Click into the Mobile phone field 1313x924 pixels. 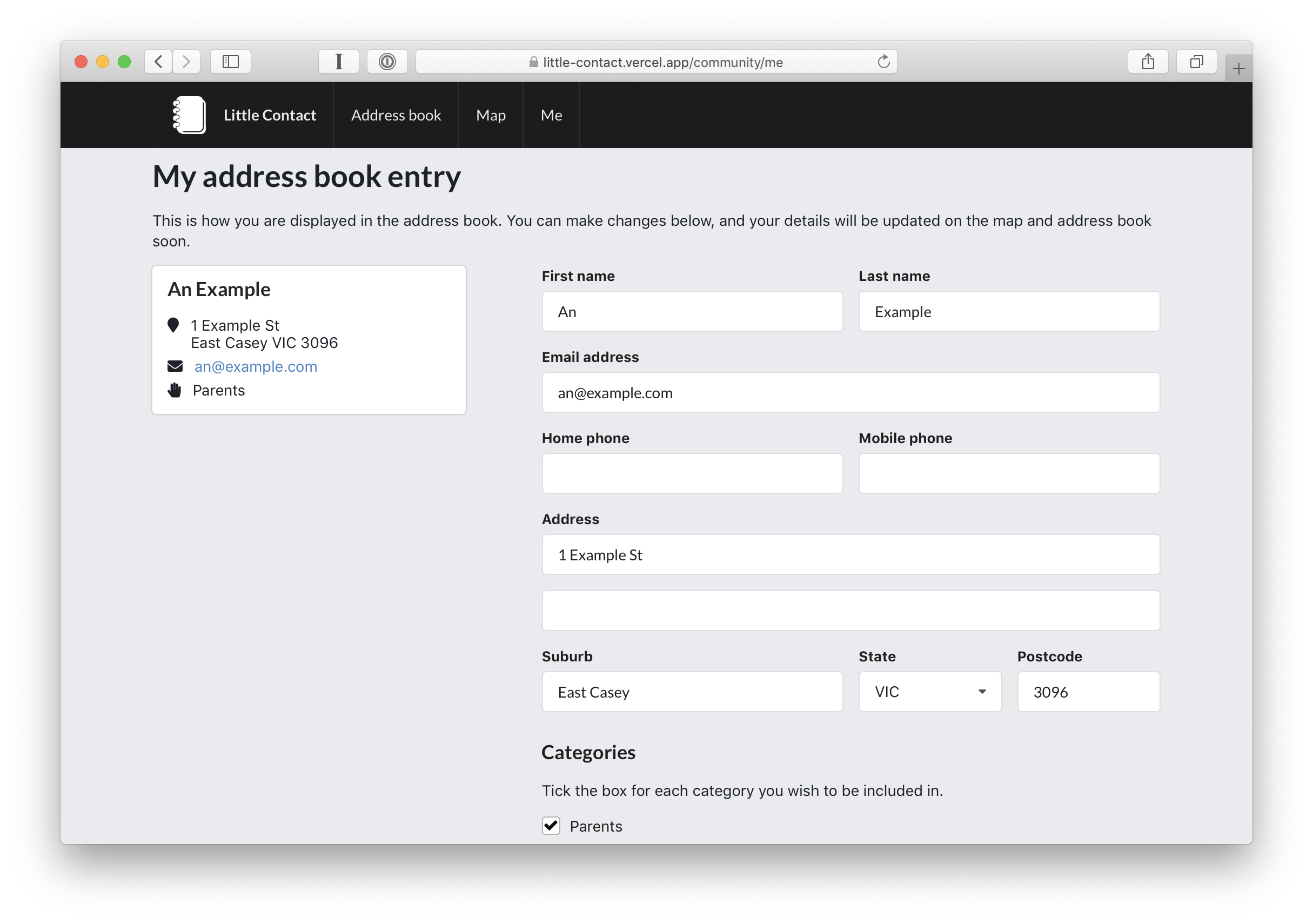tap(1009, 473)
